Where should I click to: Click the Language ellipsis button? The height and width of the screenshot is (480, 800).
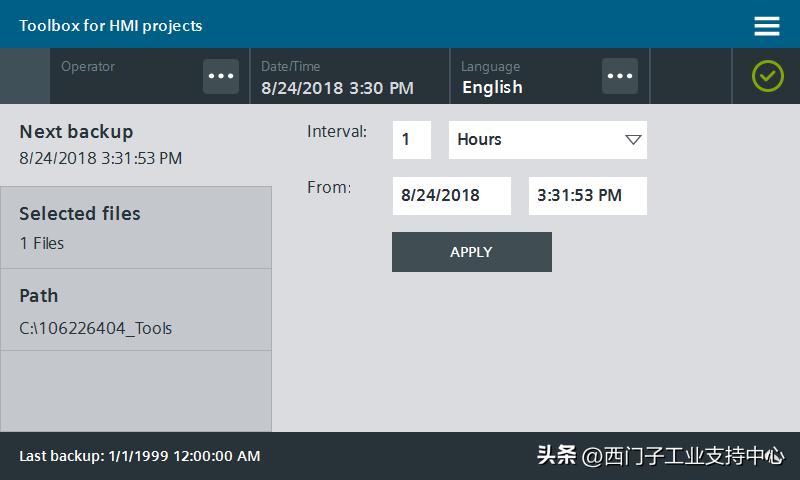click(x=620, y=76)
